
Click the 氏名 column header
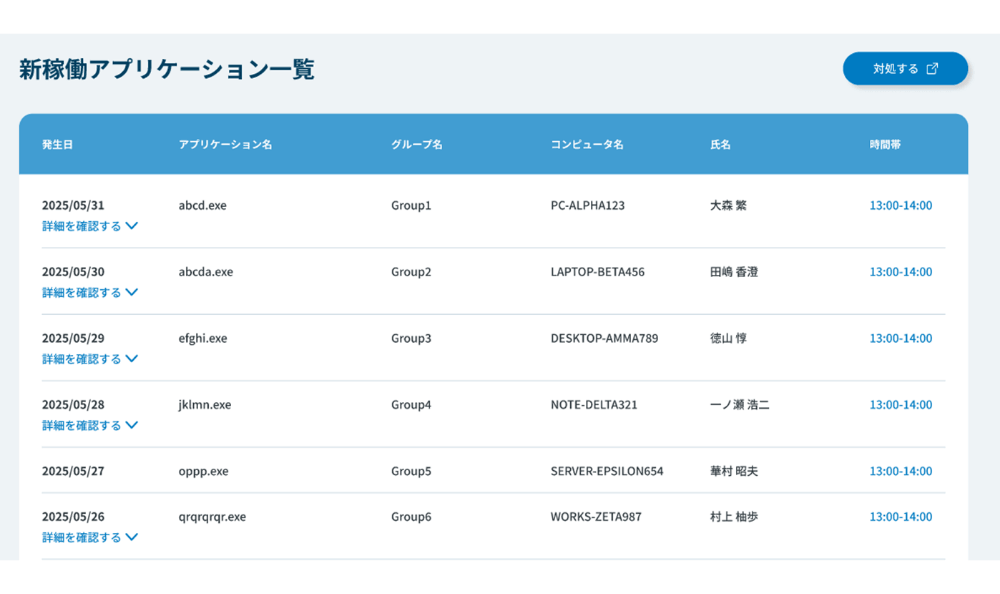[x=720, y=144]
